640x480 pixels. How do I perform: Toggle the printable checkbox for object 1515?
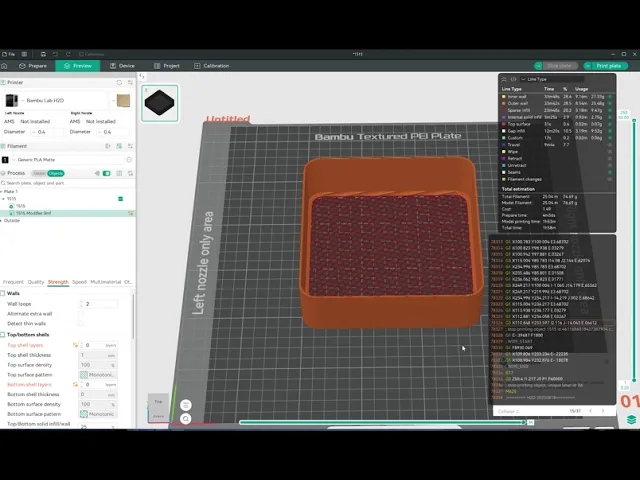[x=120, y=199]
